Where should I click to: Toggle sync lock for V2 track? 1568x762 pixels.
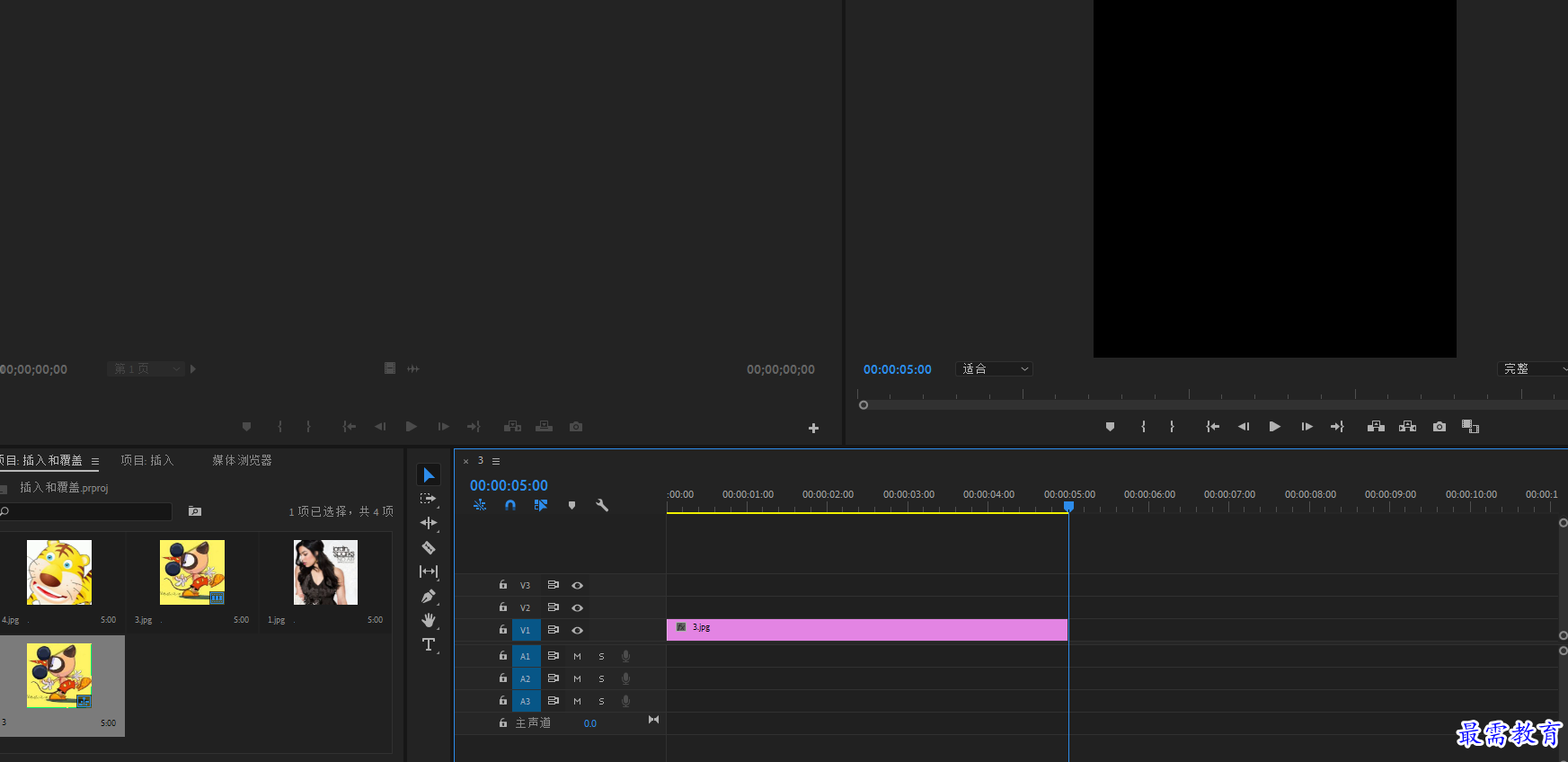pos(554,607)
